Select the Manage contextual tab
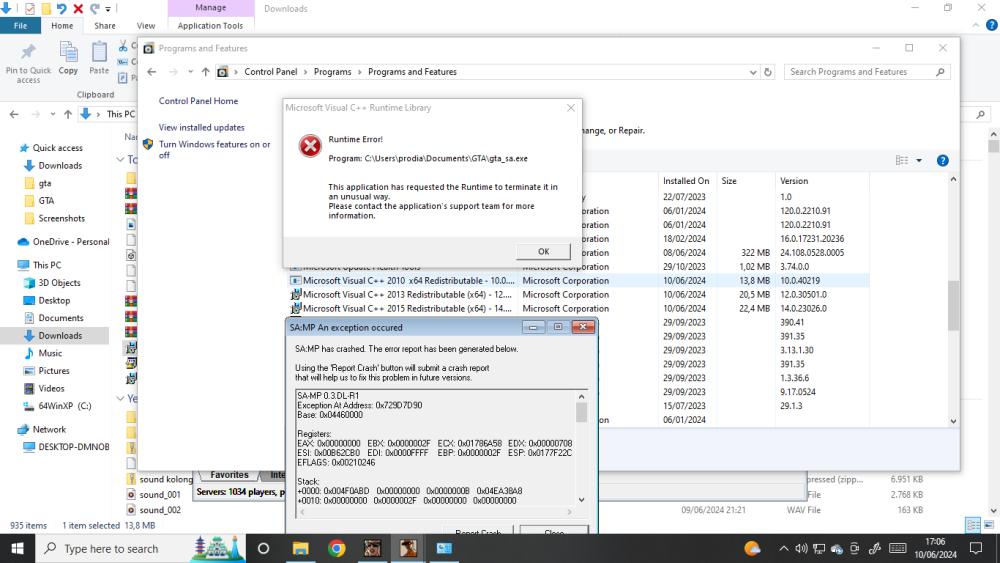 click(210, 8)
